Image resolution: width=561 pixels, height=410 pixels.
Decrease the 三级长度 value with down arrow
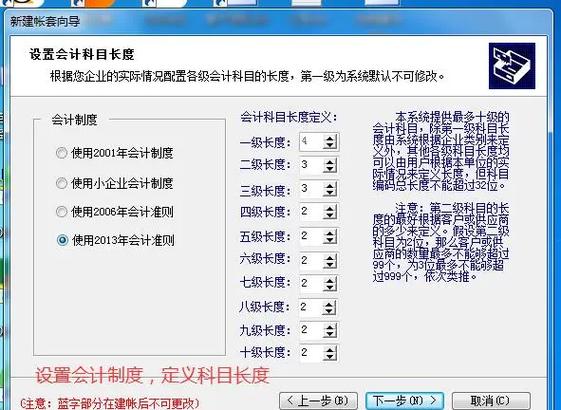point(330,193)
